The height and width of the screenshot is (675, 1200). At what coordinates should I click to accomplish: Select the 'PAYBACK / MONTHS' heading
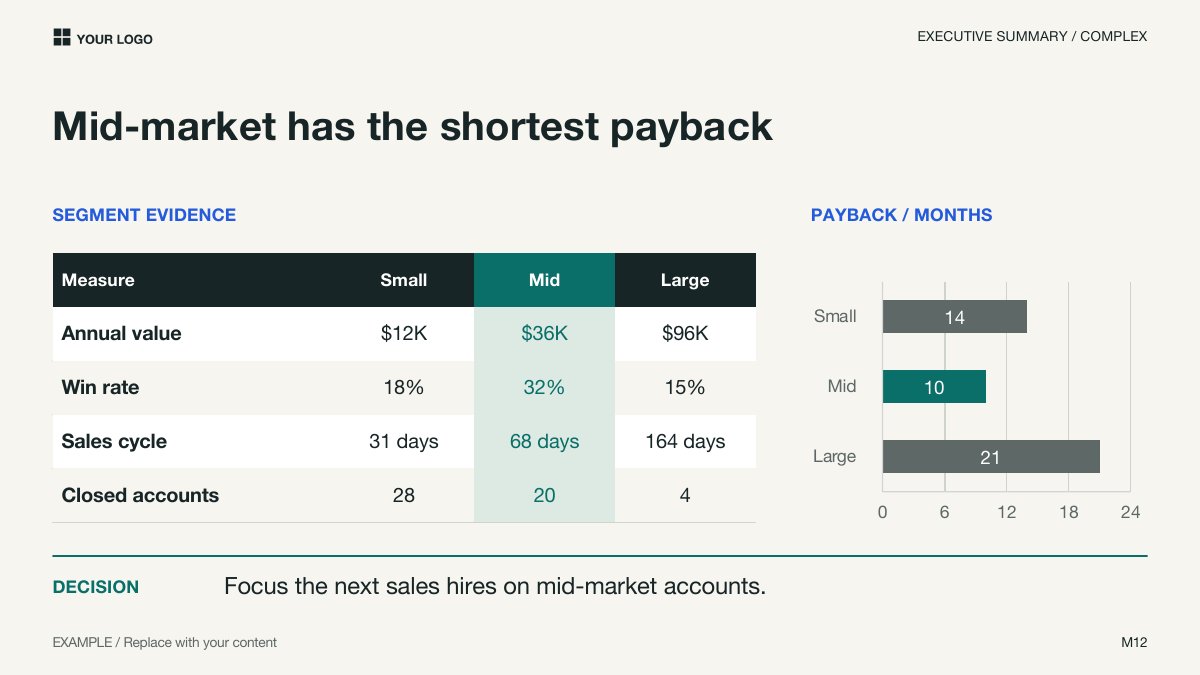click(901, 215)
